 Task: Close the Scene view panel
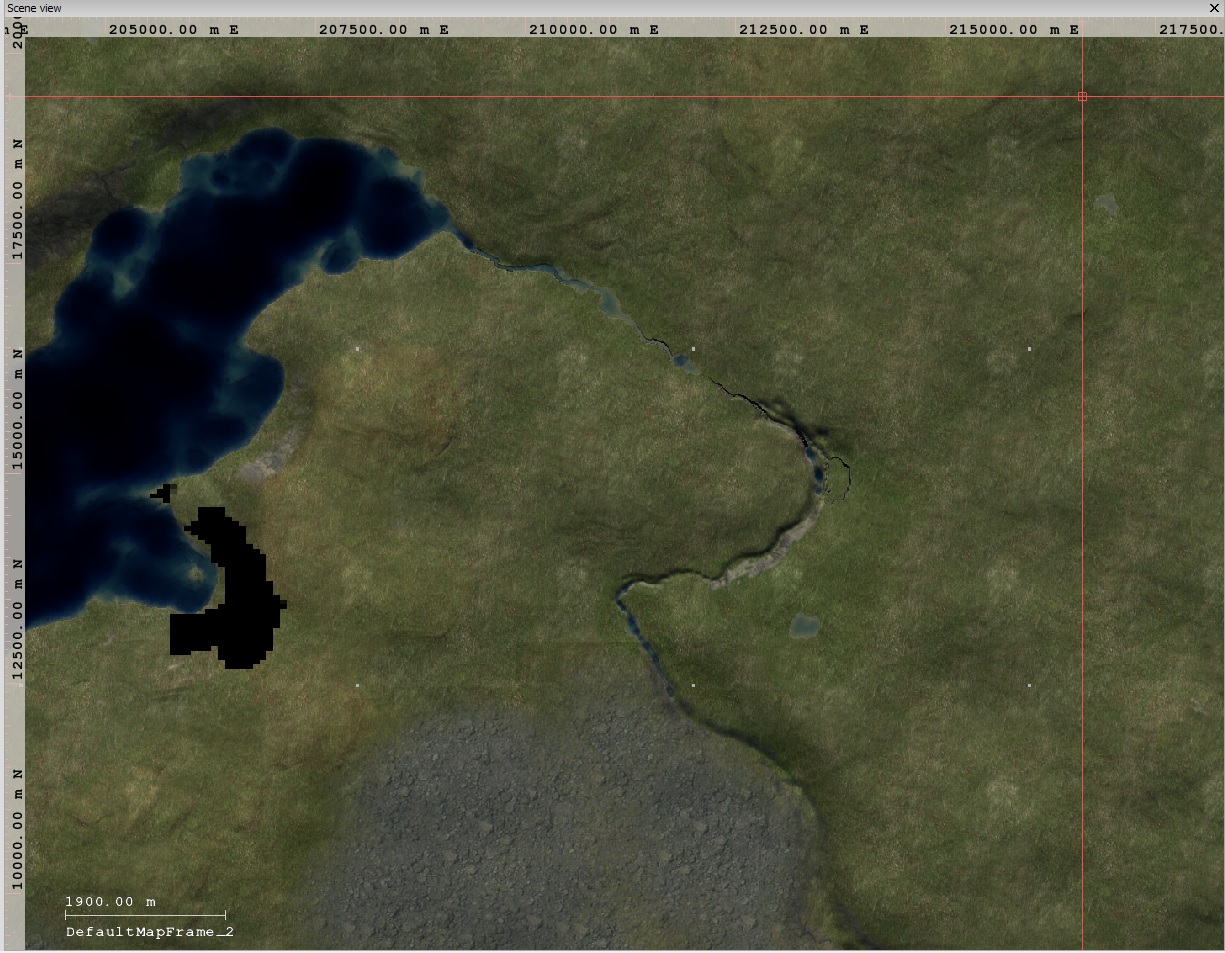(1214, 8)
